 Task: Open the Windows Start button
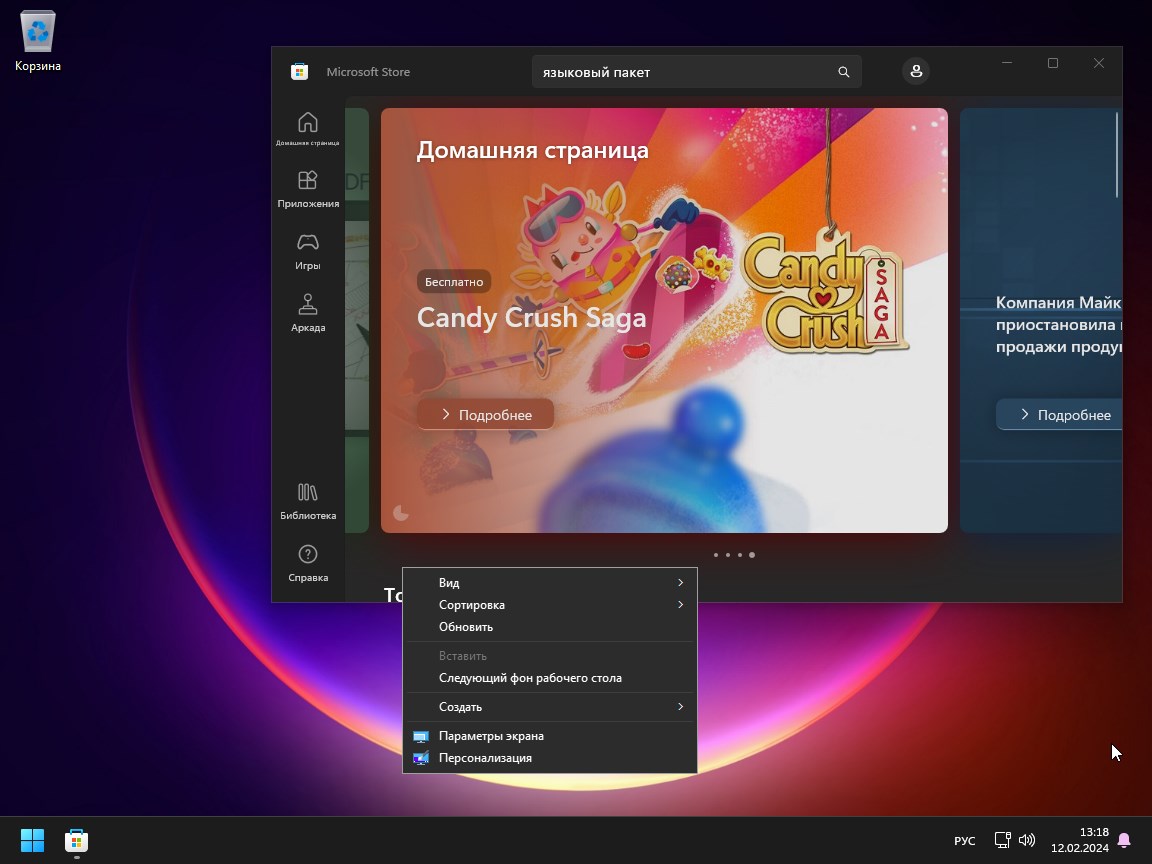32,840
